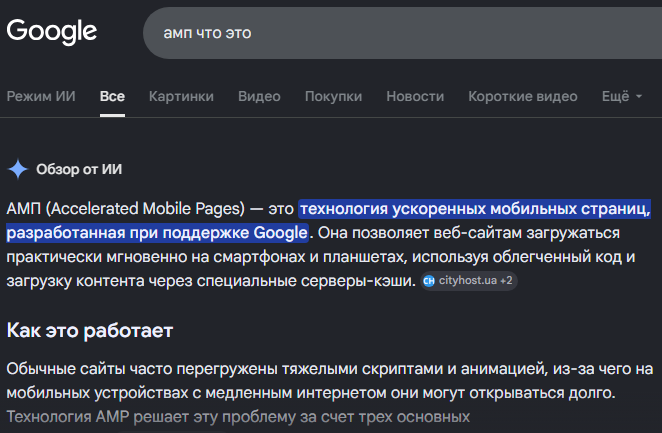Open the cityhost.ua +2 source chip
This screenshot has width=662, height=433.
pyautogui.click(x=469, y=281)
